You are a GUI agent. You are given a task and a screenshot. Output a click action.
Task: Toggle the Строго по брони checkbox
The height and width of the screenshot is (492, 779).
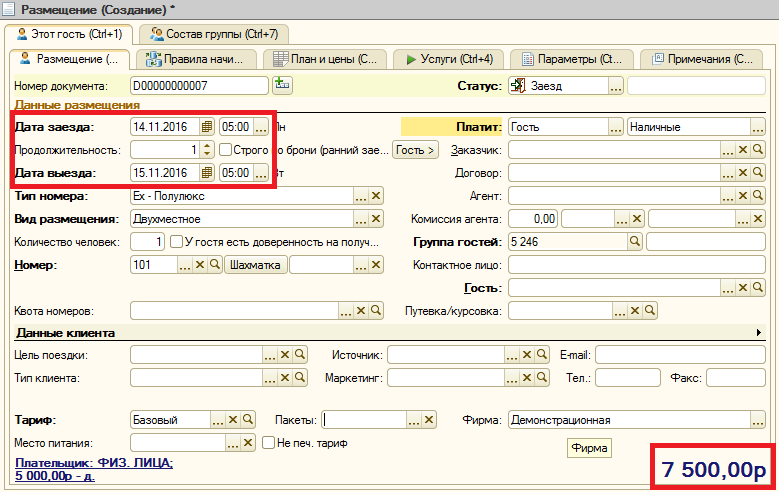226,150
